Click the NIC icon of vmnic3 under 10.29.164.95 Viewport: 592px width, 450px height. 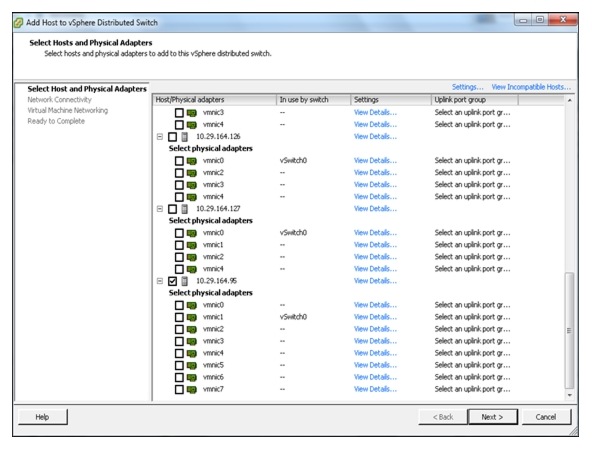(192, 342)
